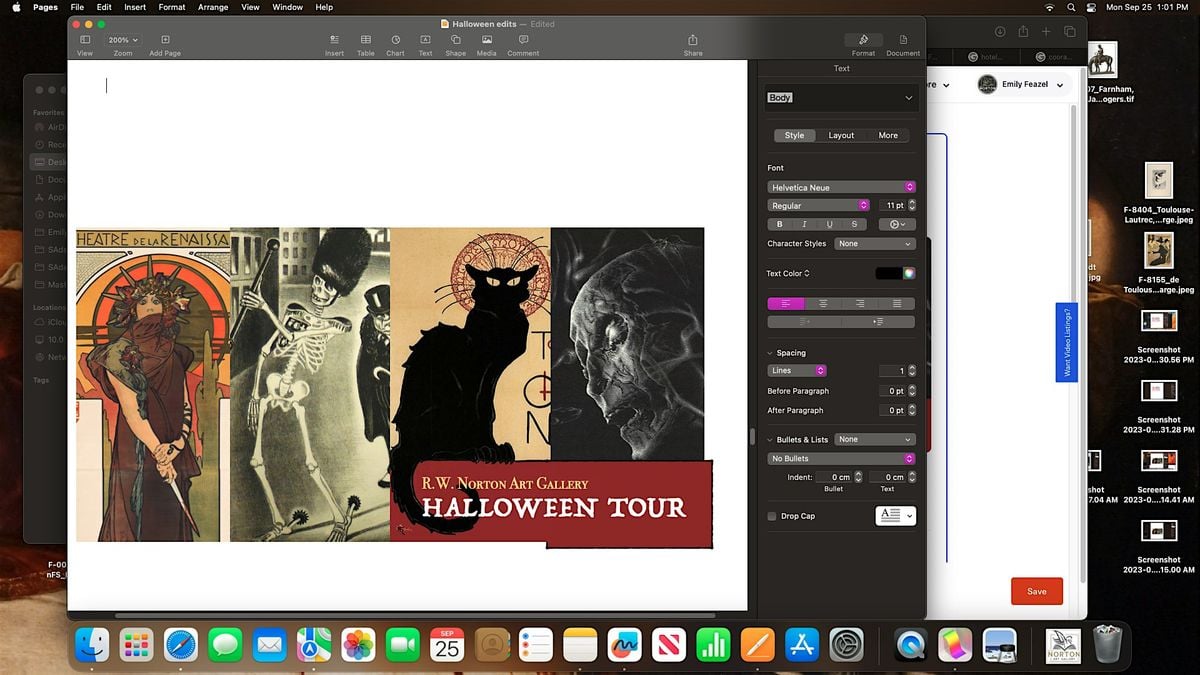Add a Comment from the toolbar
The image size is (1200, 675).
(x=523, y=40)
